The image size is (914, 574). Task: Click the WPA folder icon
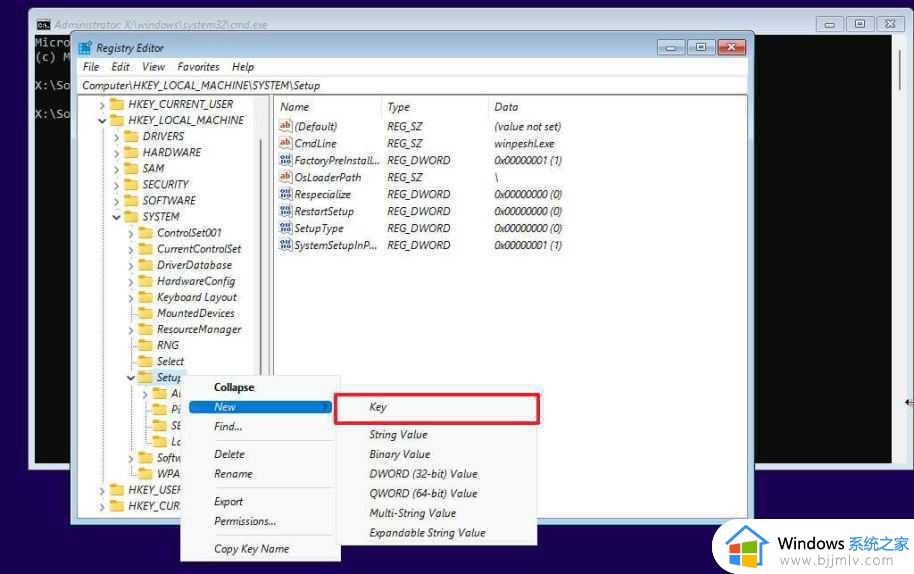[145, 474]
